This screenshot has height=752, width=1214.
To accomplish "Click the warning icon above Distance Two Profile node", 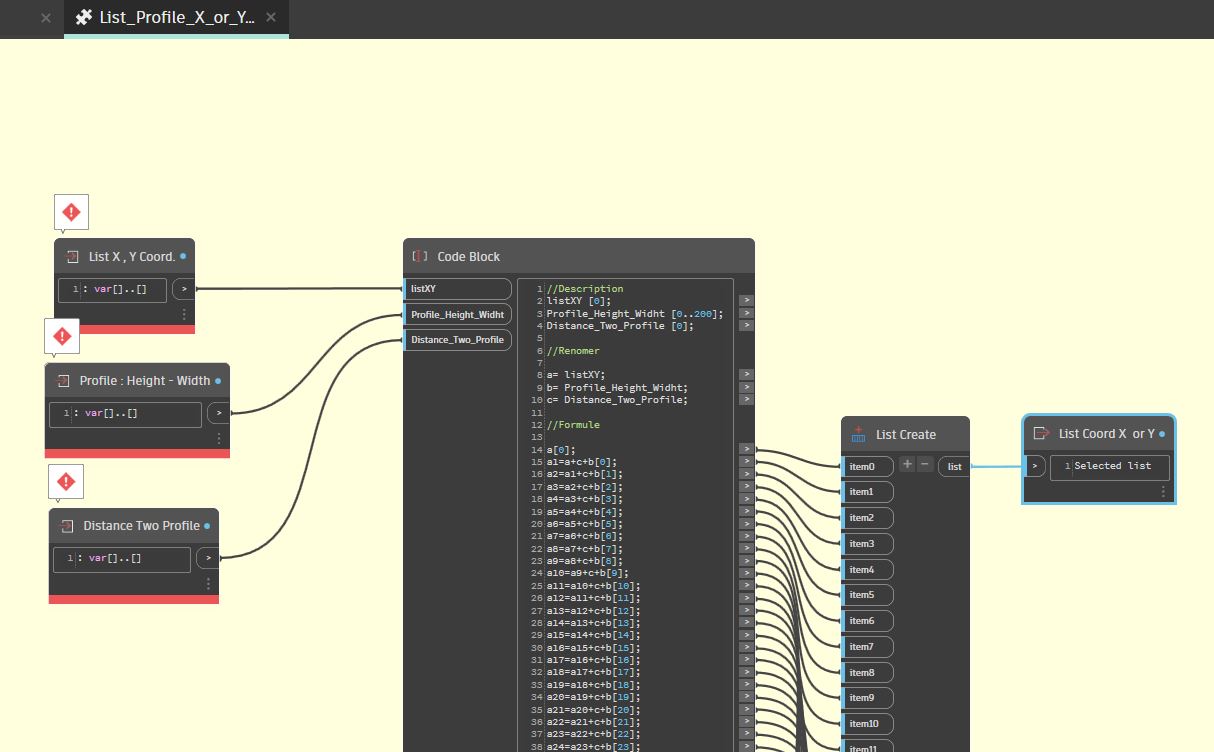I will click(x=65, y=481).
